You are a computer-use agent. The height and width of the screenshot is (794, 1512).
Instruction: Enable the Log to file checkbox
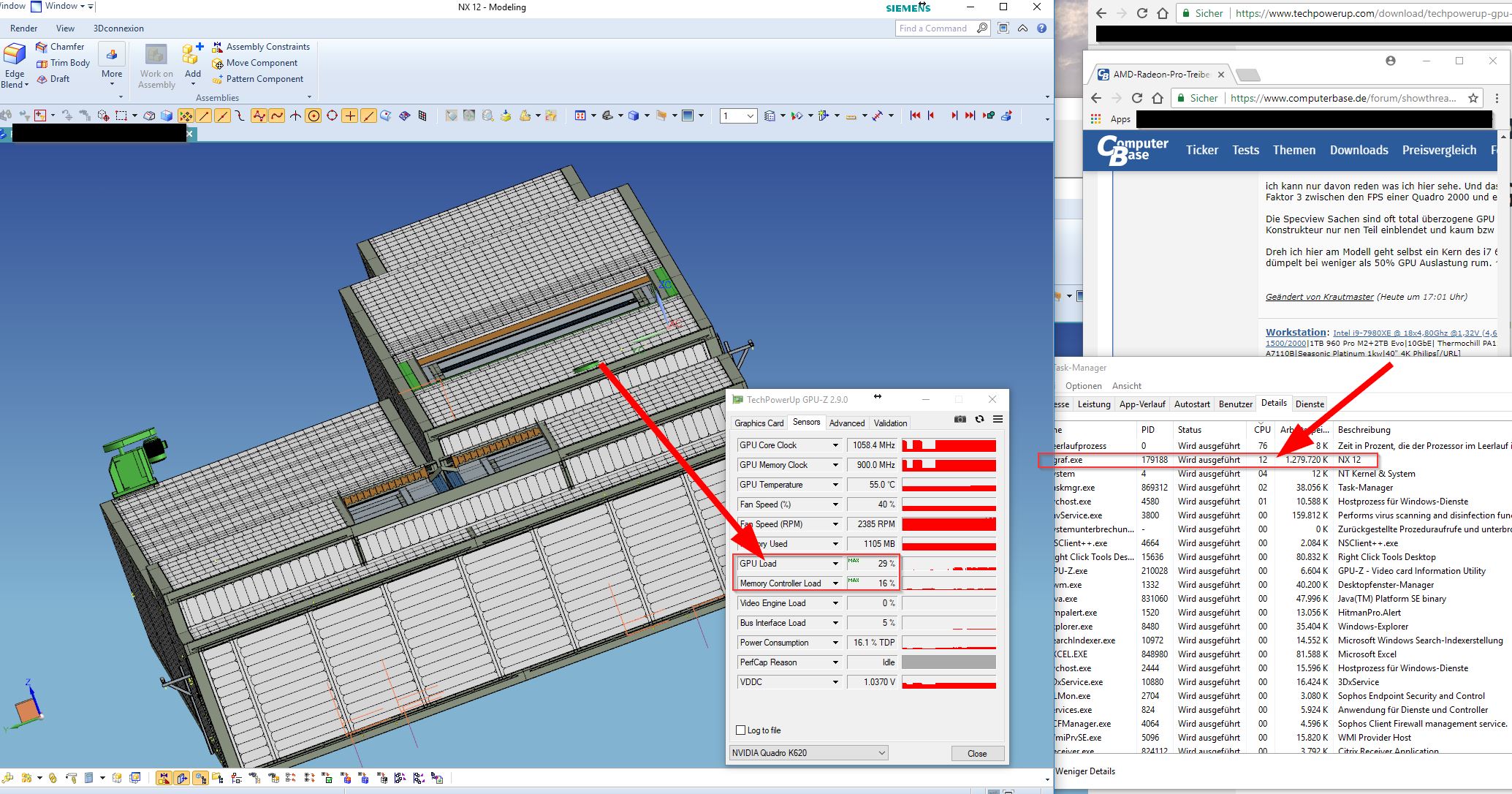pos(741,730)
